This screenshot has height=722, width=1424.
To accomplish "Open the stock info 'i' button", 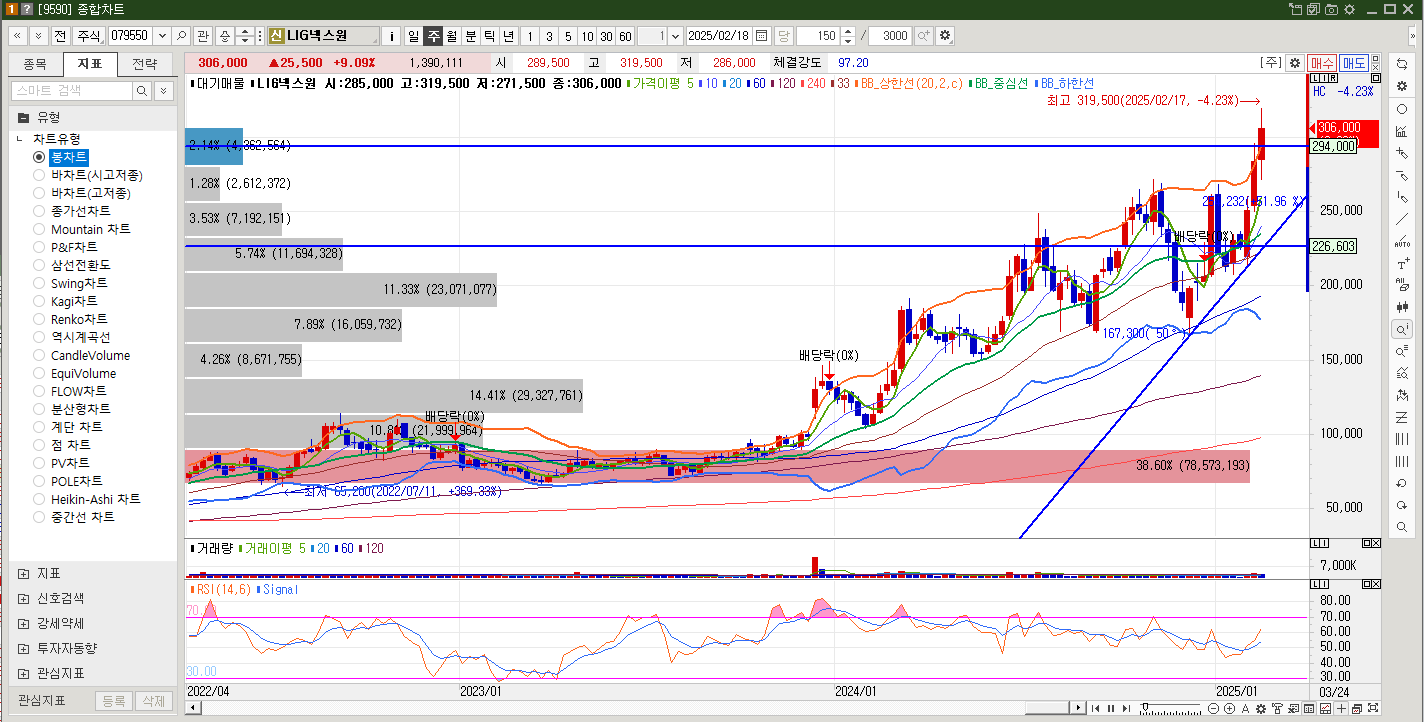I will [392, 35].
